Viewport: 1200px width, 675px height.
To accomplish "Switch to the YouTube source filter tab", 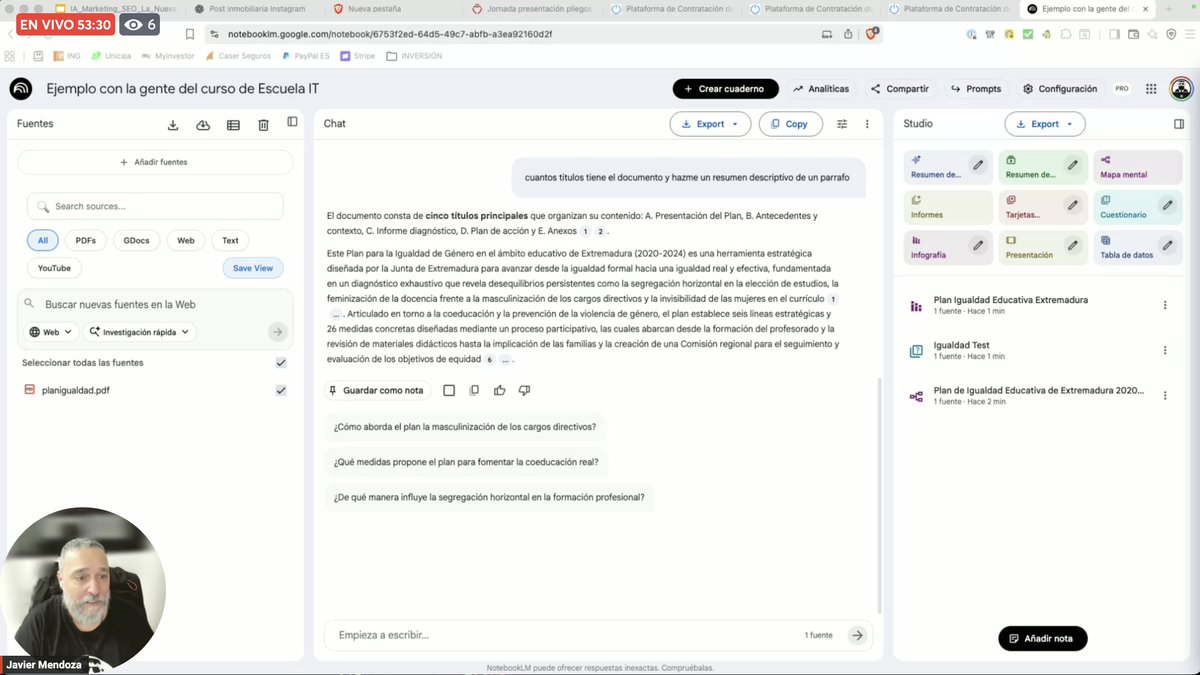I will pyautogui.click(x=53, y=267).
